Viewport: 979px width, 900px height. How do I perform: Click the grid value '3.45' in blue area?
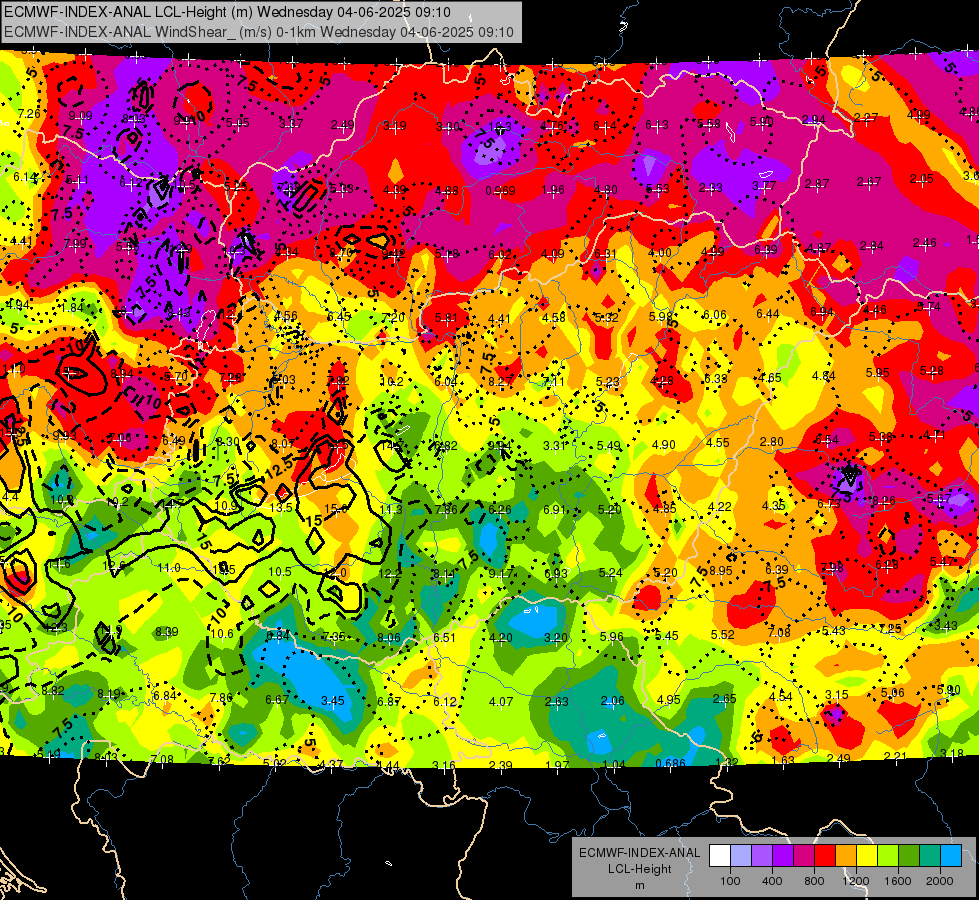(x=333, y=701)
